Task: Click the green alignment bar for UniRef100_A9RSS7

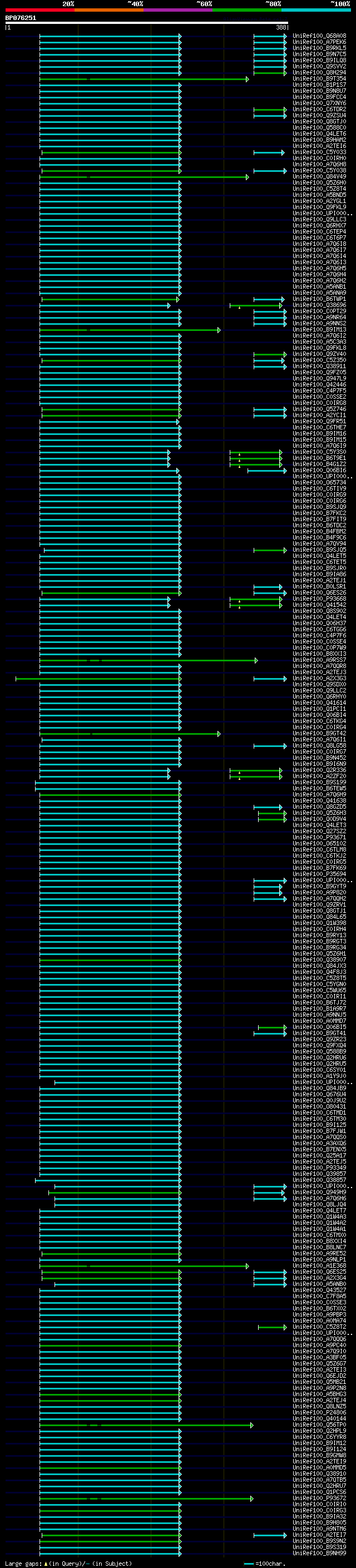Action: [149, 660]
